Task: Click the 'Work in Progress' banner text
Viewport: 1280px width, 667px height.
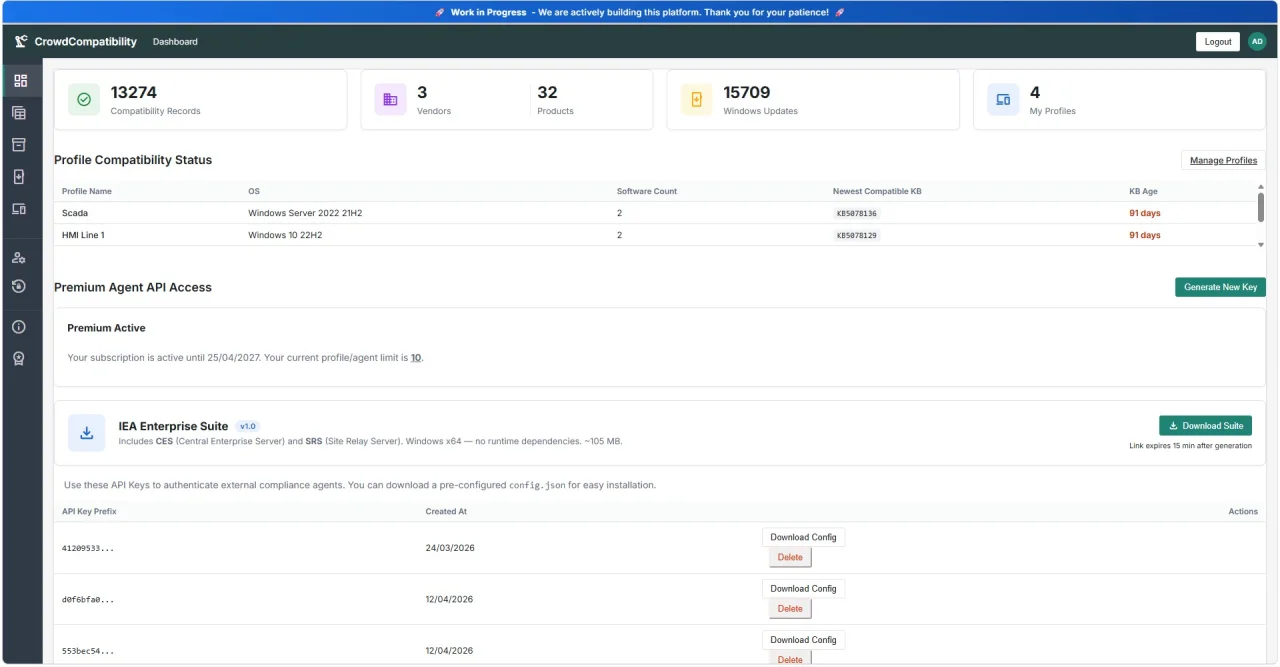Action: [x=489, y=12]
